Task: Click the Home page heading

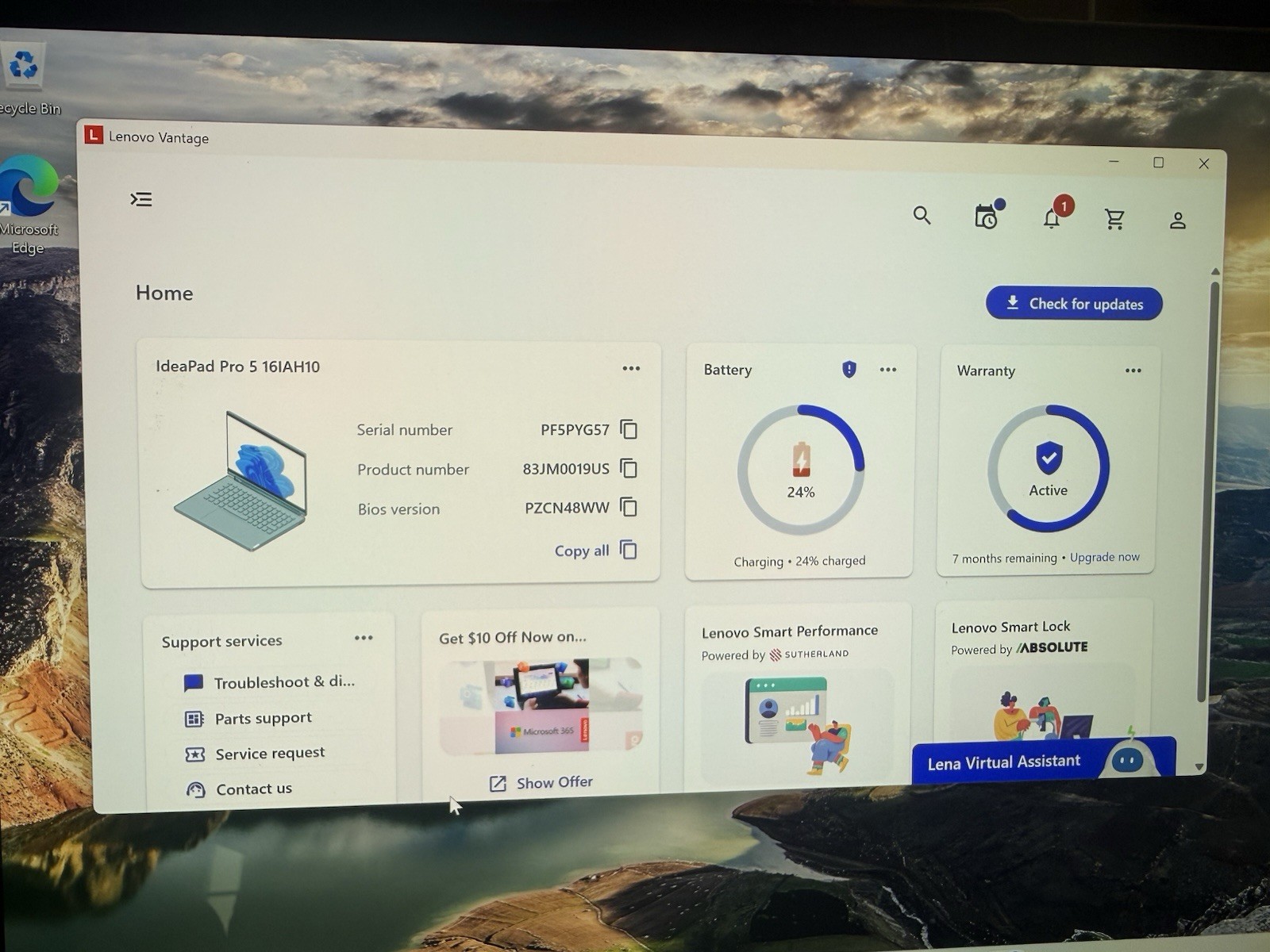Action: [x=164, y=293]
